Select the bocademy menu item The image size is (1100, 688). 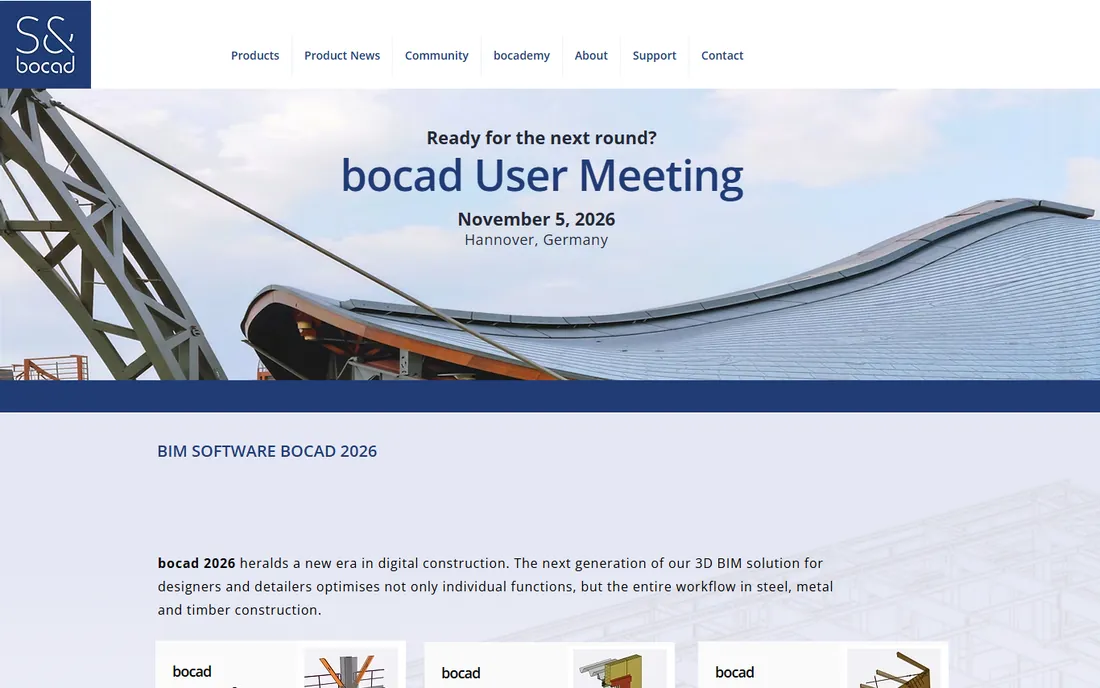(x=521, y=55)
